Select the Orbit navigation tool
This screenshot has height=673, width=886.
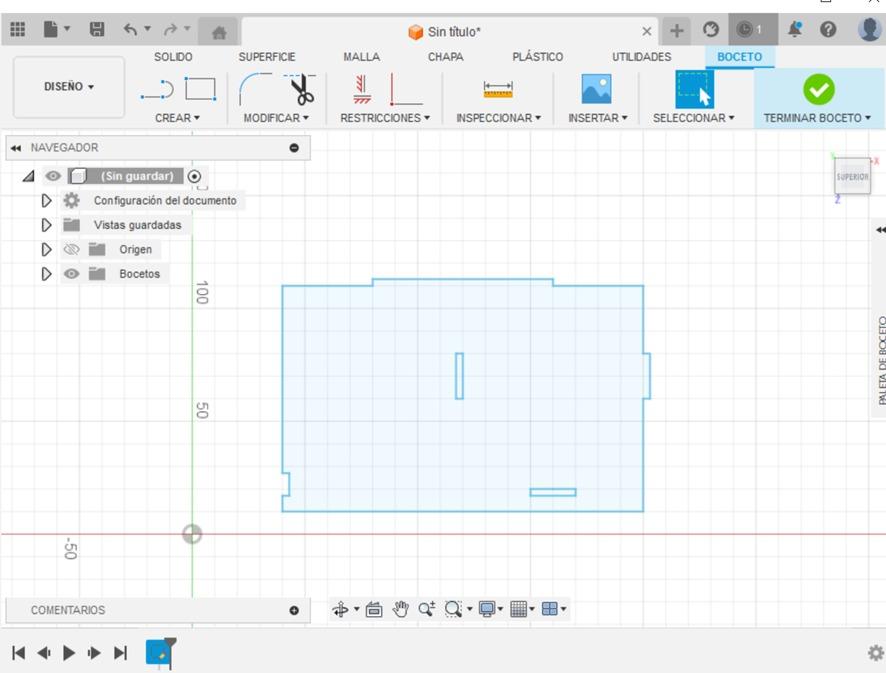[340, 609]
